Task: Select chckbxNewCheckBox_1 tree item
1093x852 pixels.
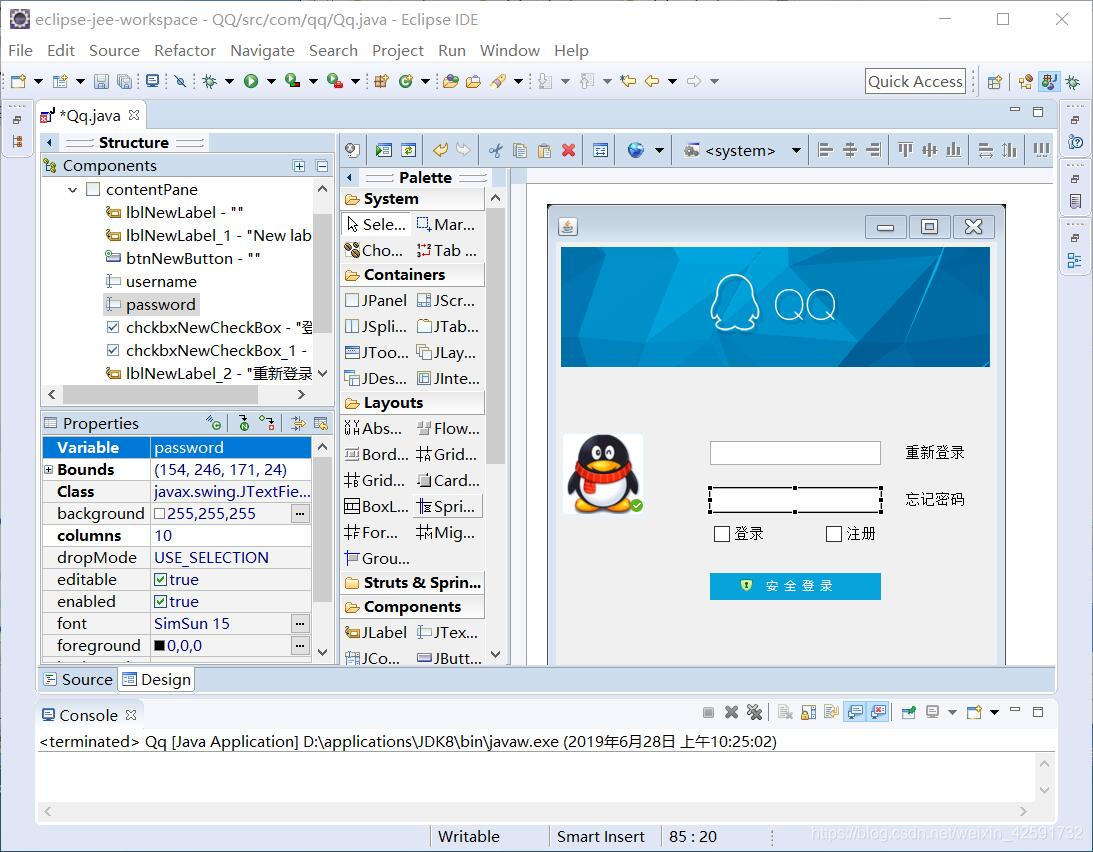Action: [x=206, y=351]
